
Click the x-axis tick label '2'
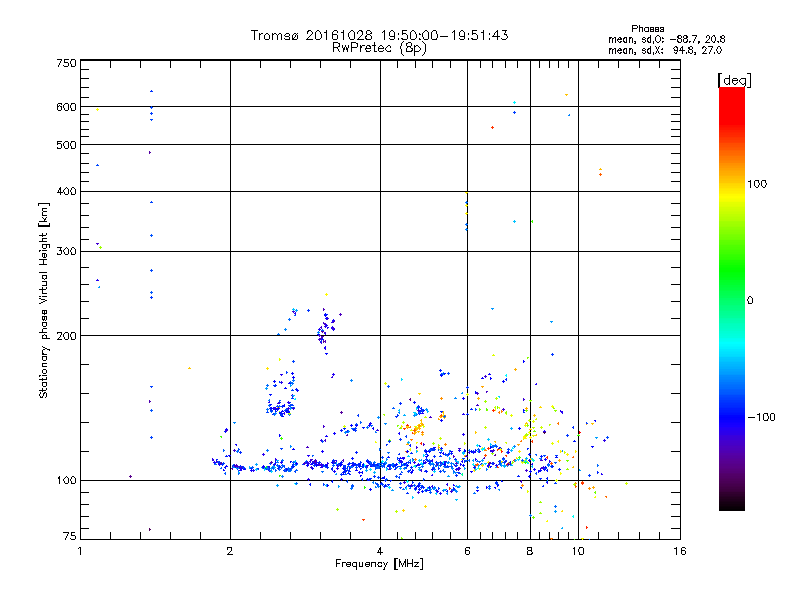[230, 551]
